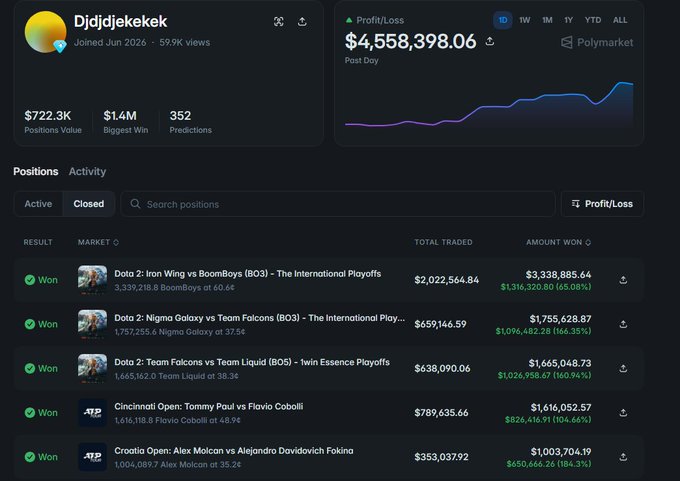This screenshot has height=481, width=680.
Task: Select the ALL time range
Action: tap(620, 20)
